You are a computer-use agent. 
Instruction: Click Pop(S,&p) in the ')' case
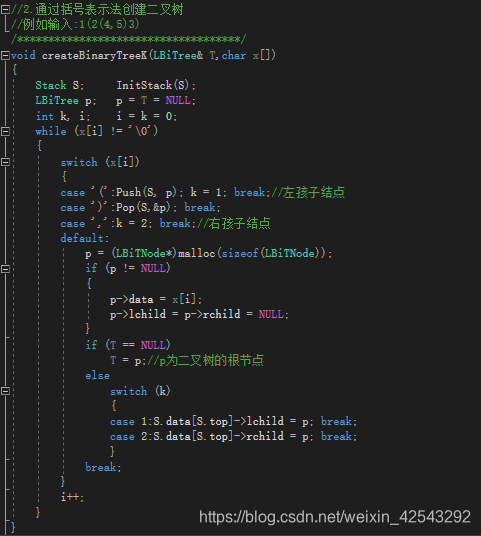click(x=143, y=207)
